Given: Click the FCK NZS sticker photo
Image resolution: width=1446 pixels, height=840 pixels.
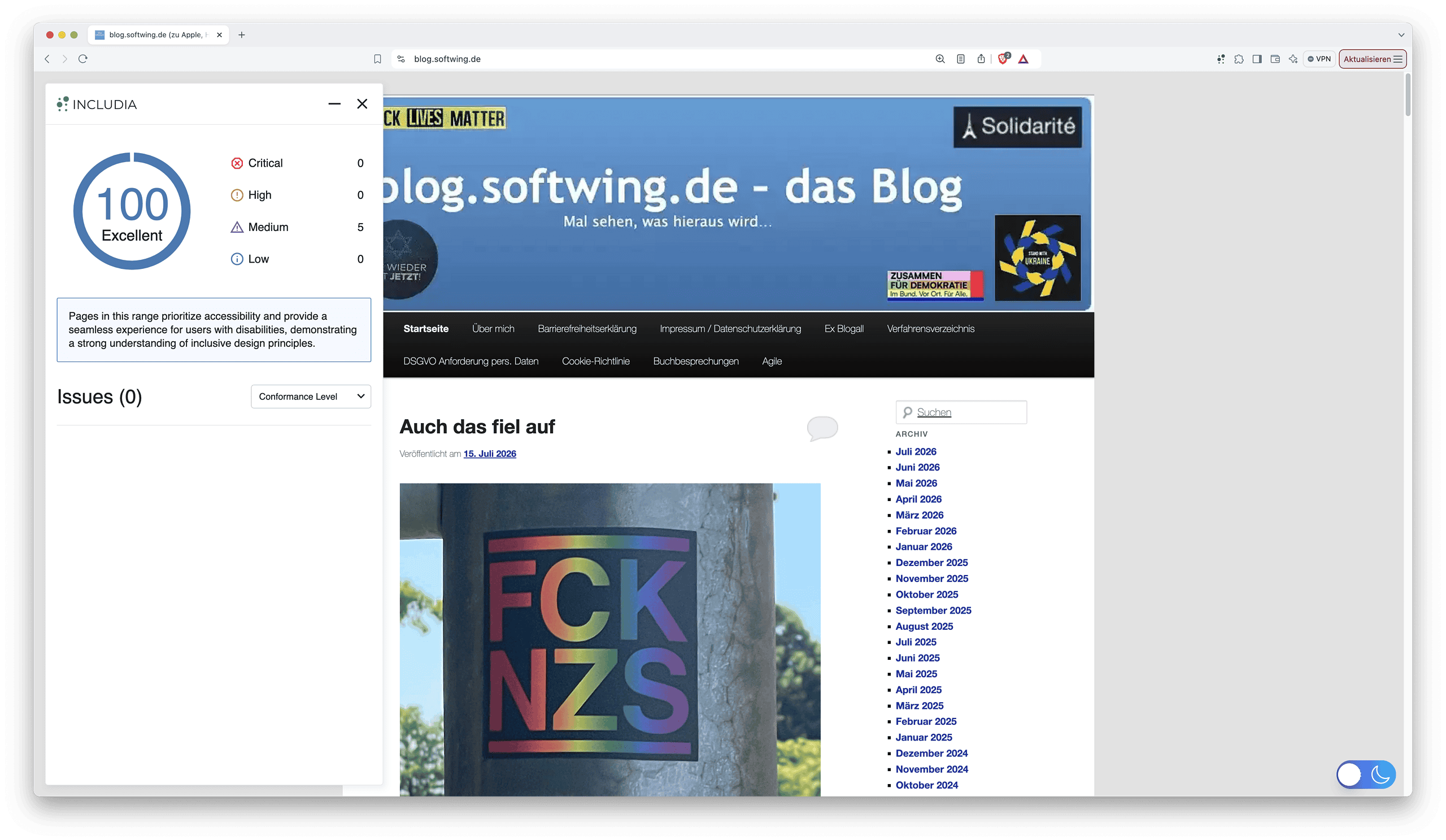Looking at the screenshot, I should pos(609,639).
